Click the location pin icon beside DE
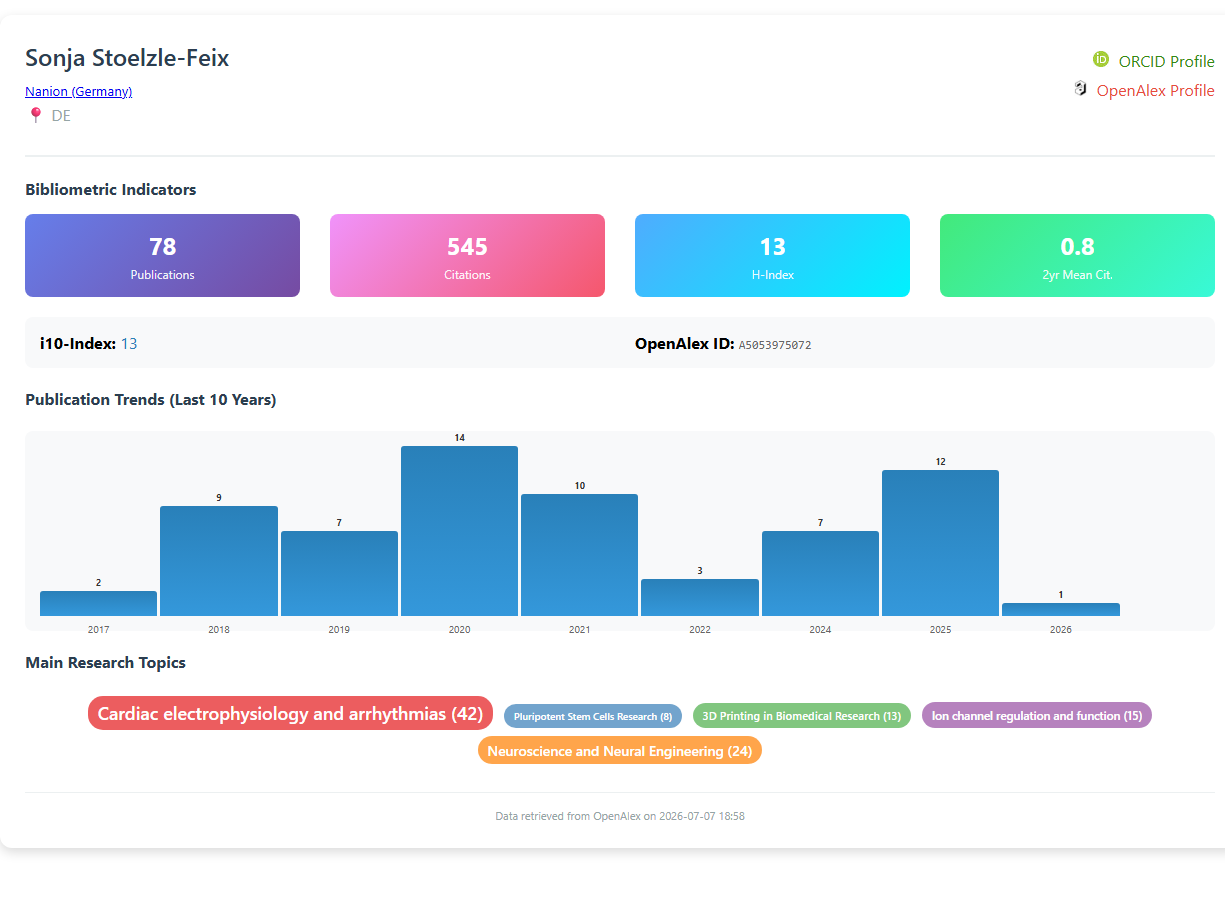Viewport: 1225px width, 904px height. (x=36, y=115)
